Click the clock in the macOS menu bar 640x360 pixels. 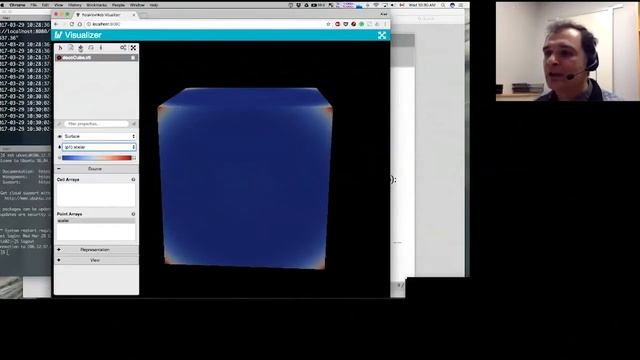click(x=422, y=5)
